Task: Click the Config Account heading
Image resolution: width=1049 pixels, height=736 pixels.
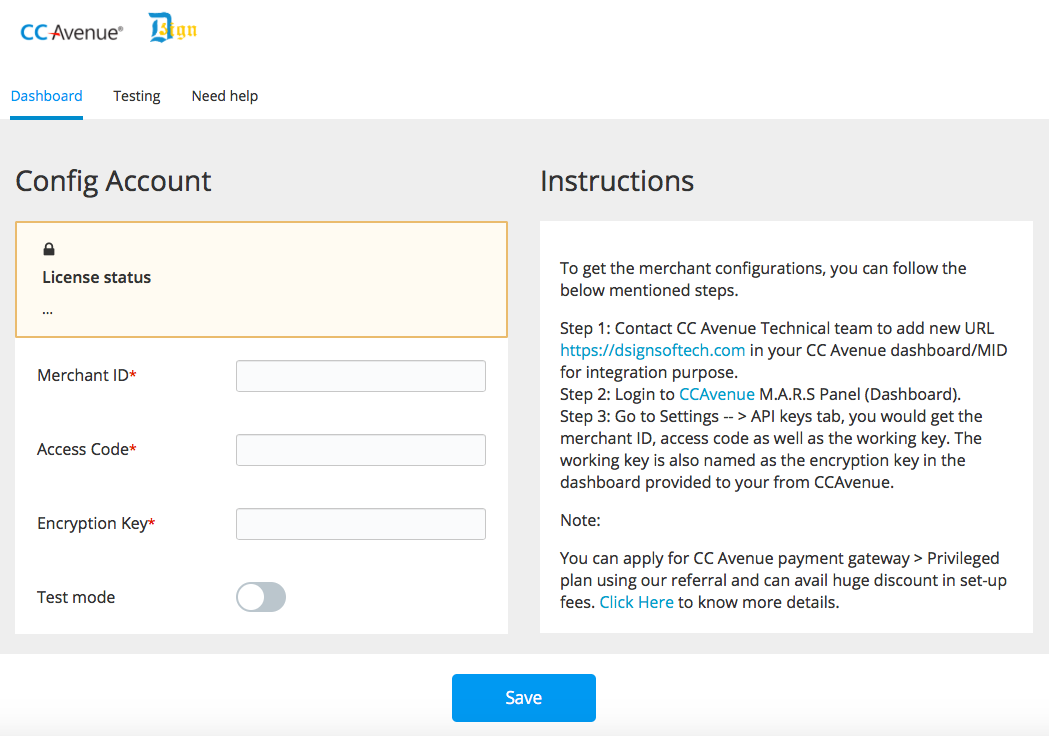Action: tap(113, 181)
